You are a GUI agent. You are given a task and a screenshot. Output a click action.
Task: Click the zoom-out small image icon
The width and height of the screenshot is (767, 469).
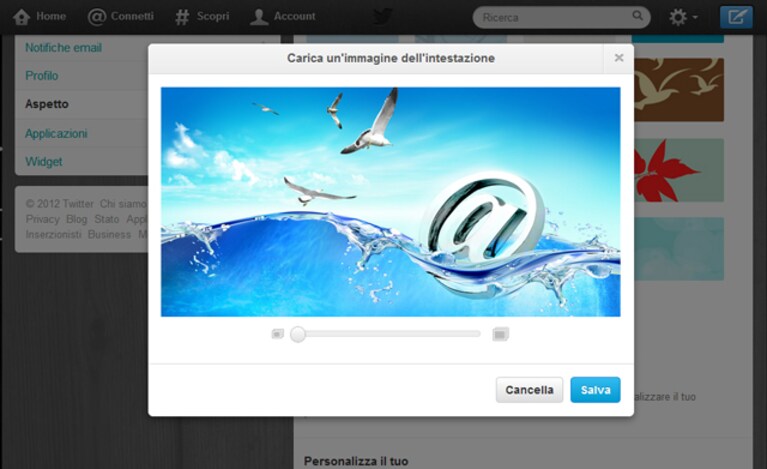click(277, 334)
